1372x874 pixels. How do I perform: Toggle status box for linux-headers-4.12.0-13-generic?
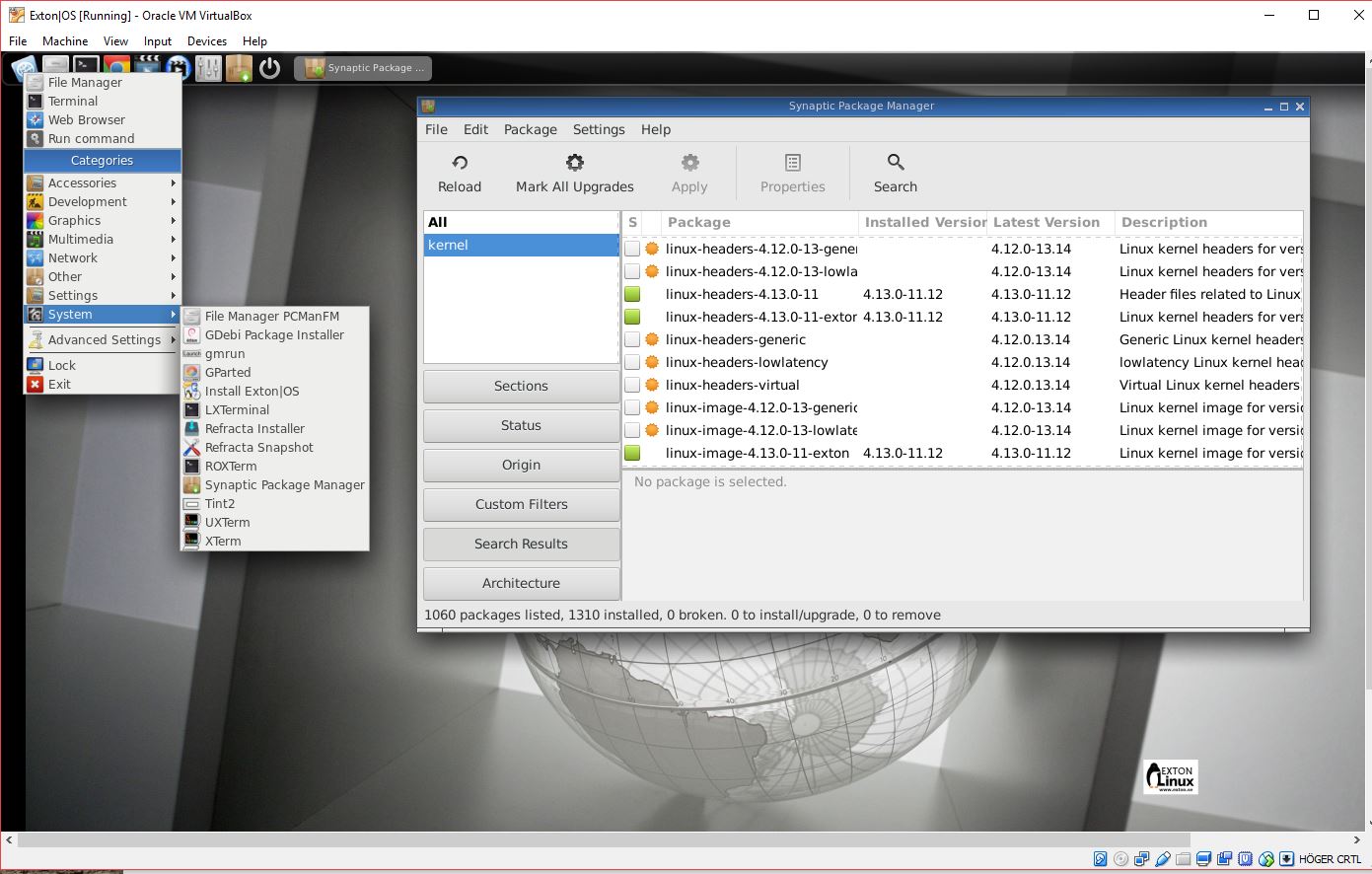pos(632,249)
